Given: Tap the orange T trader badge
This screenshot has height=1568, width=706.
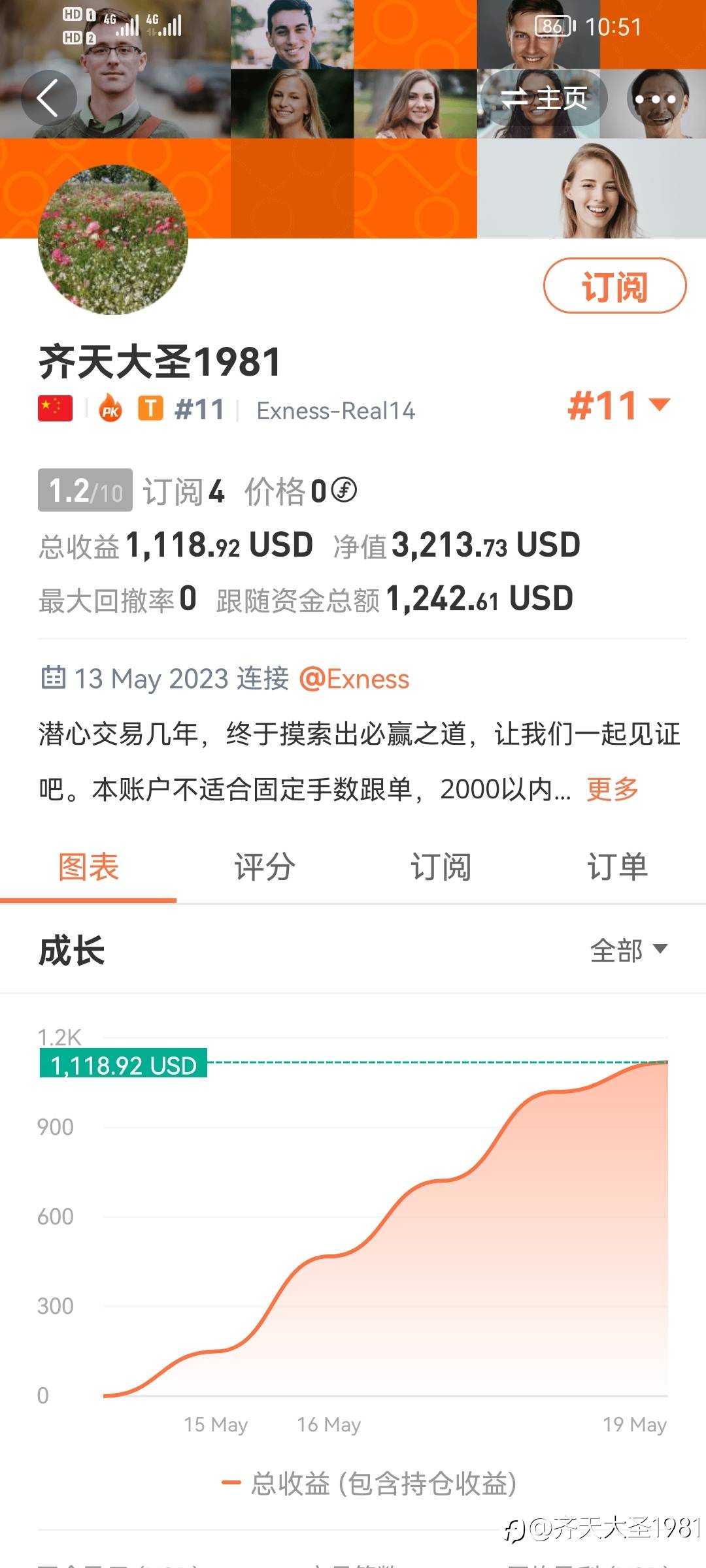Looking at the screenshot, I should pos(150,409).
